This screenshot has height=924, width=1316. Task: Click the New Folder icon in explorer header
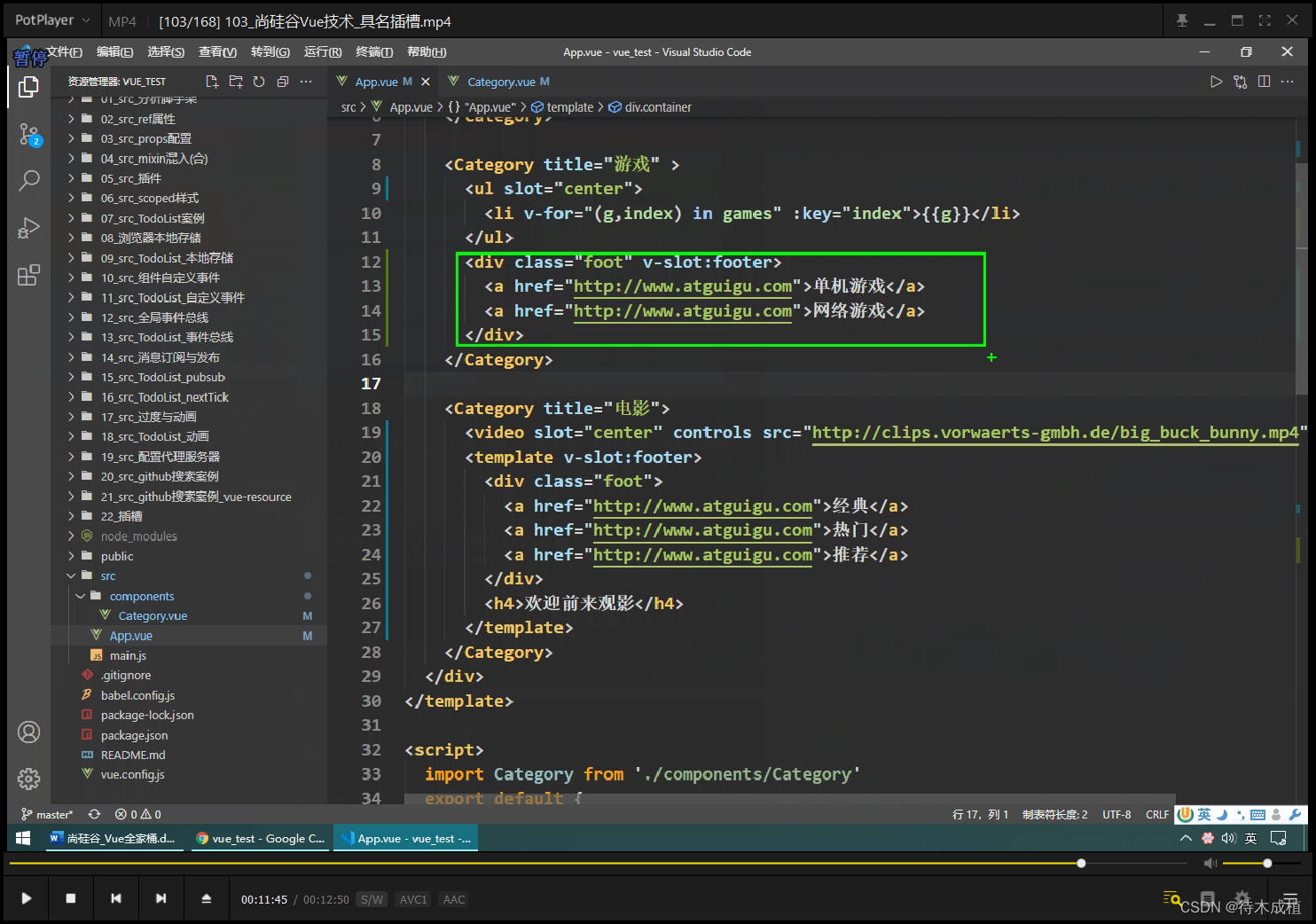(x=236, y=82)
